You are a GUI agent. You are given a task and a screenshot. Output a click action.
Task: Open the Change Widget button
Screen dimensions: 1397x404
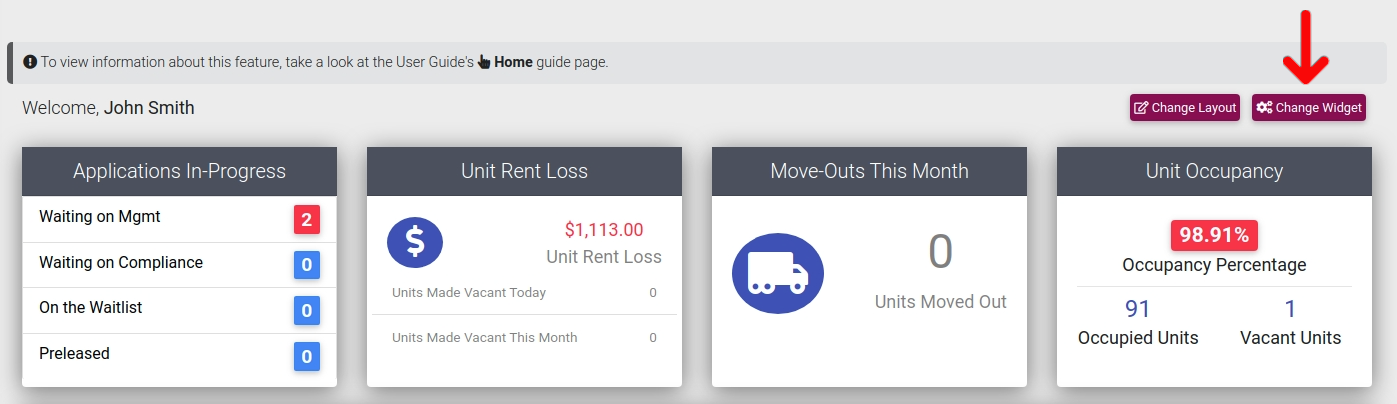click(x=1309, y=108)
